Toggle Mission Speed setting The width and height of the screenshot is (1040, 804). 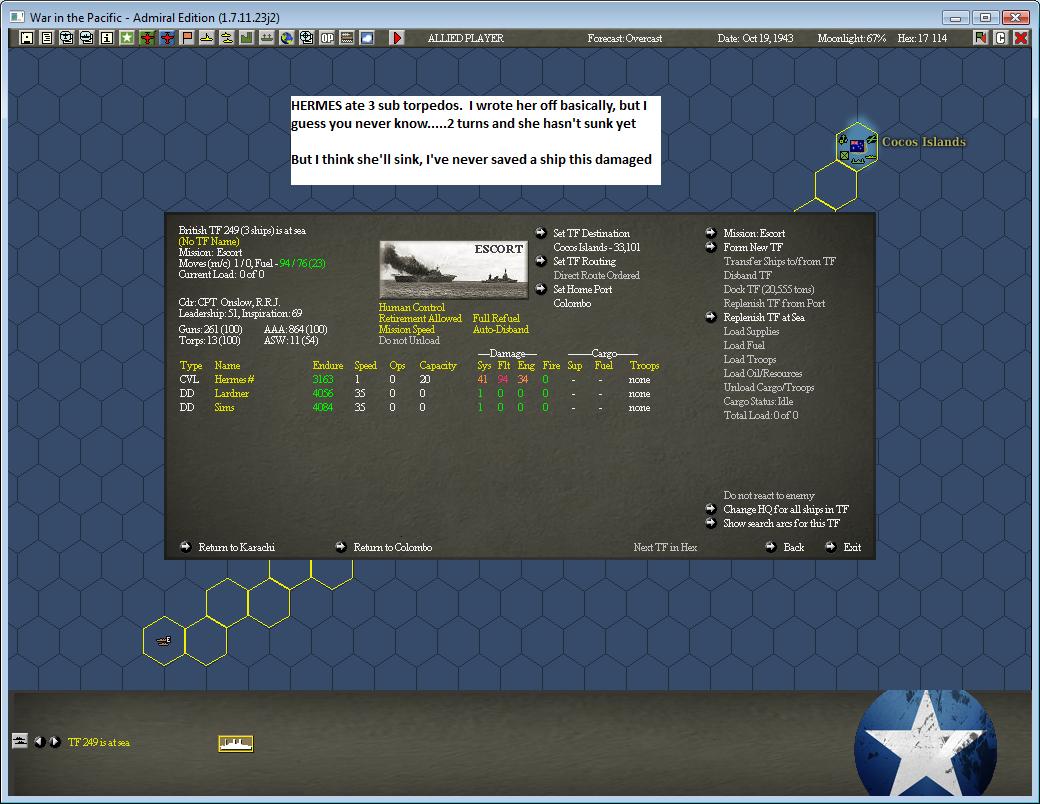tap(407, 329)
